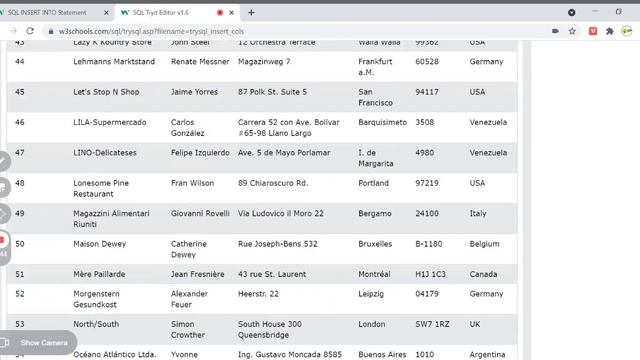Image resolution: width=640 pixels, height=360 pixels.
Task: Open a new browser tab
Action: [x=251, y=13]
